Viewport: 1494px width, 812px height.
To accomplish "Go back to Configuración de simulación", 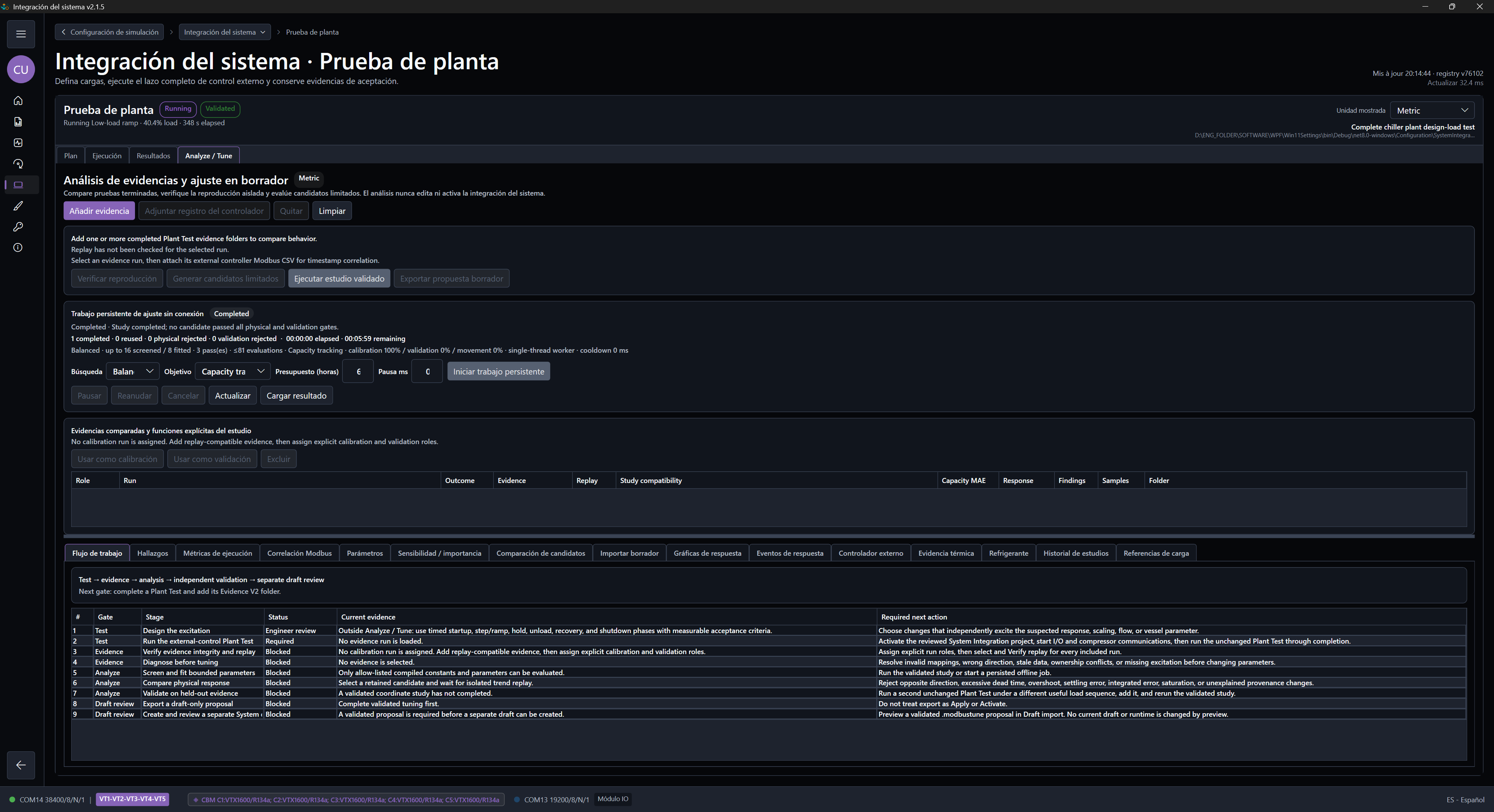I will tap(110, 32).
